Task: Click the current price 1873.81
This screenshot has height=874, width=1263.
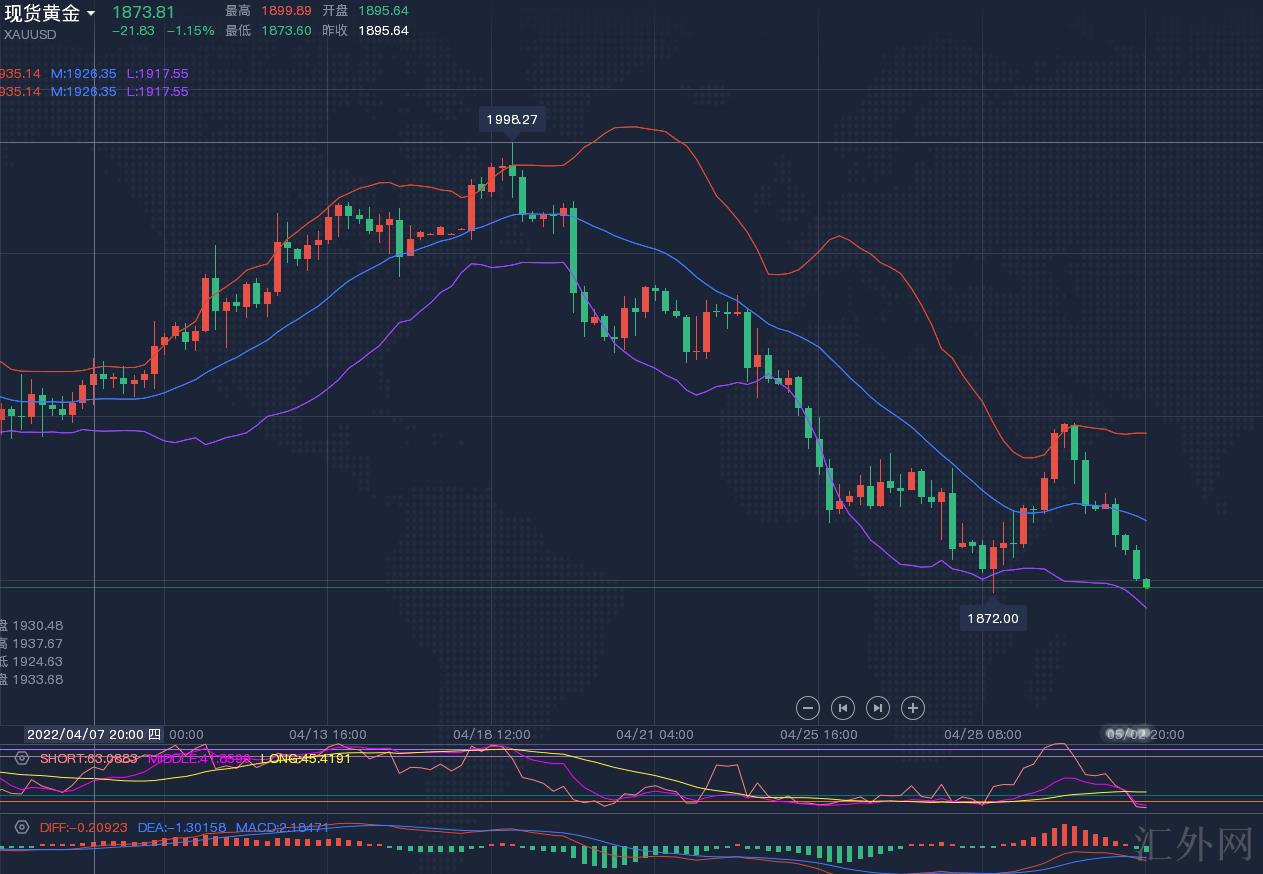Action: click(143, 12)
